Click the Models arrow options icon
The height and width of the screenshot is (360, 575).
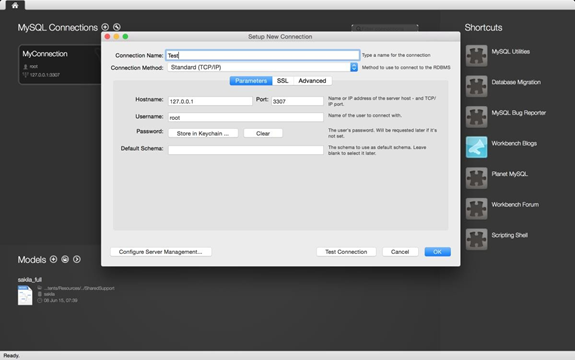[x=77, y=259]
